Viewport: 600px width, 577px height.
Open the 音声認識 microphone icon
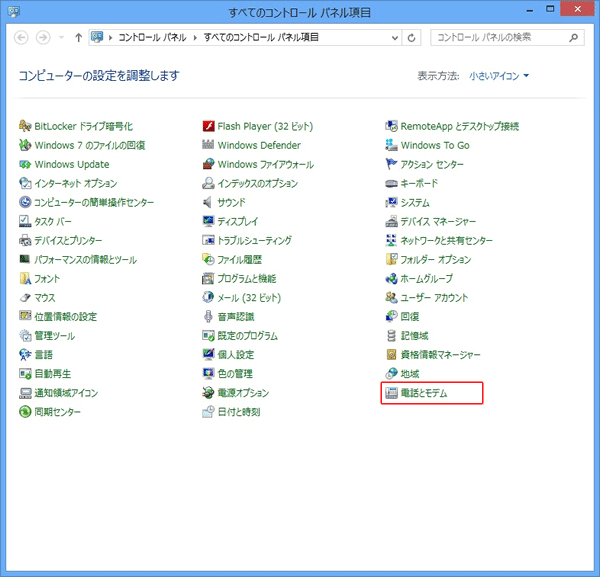point(208,316)
